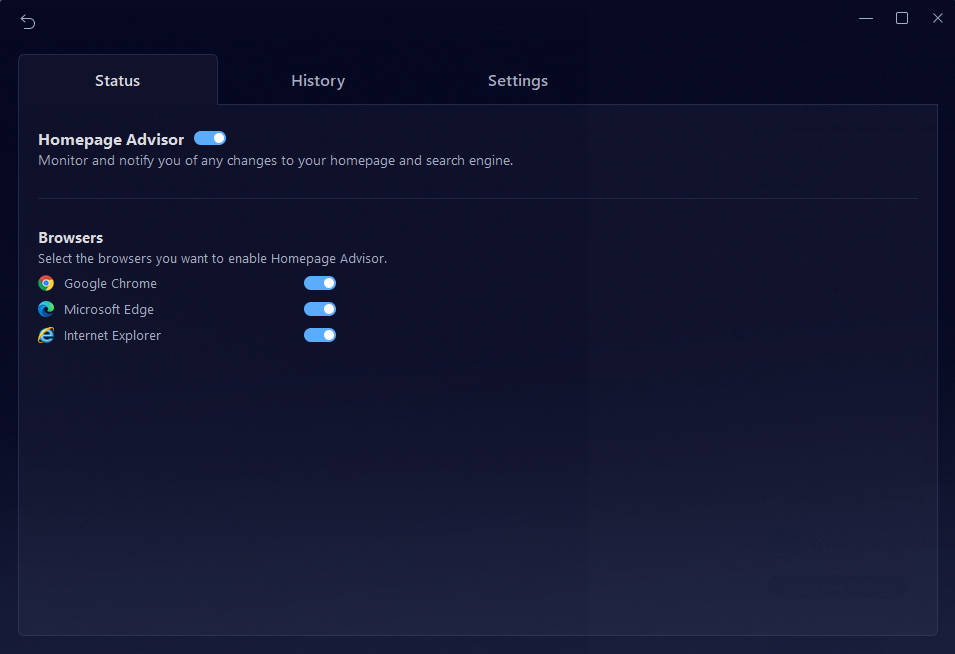Turn off the Internet Explorer toggle
This screenshot has width=955, height=654.
click(x=319, y=335)
